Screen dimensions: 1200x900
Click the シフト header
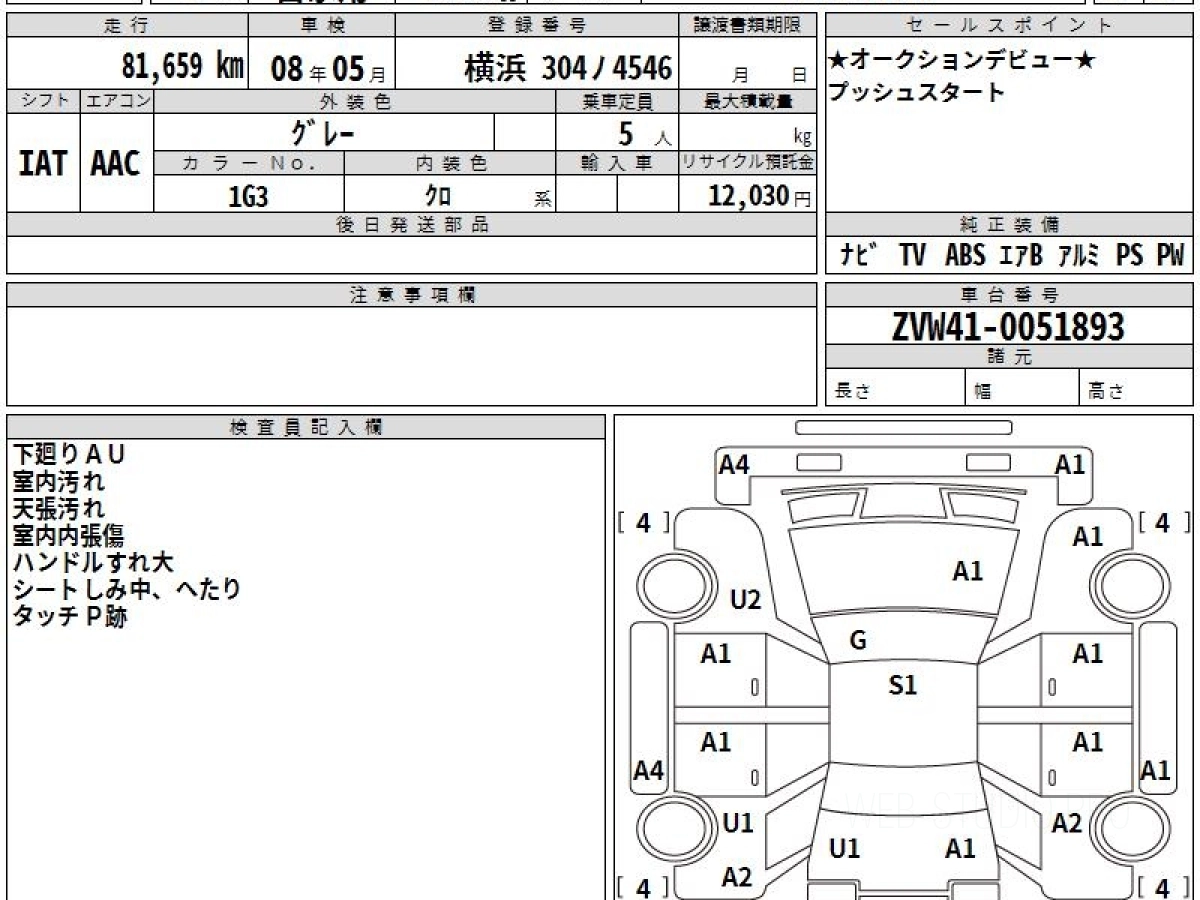point(43,101)
